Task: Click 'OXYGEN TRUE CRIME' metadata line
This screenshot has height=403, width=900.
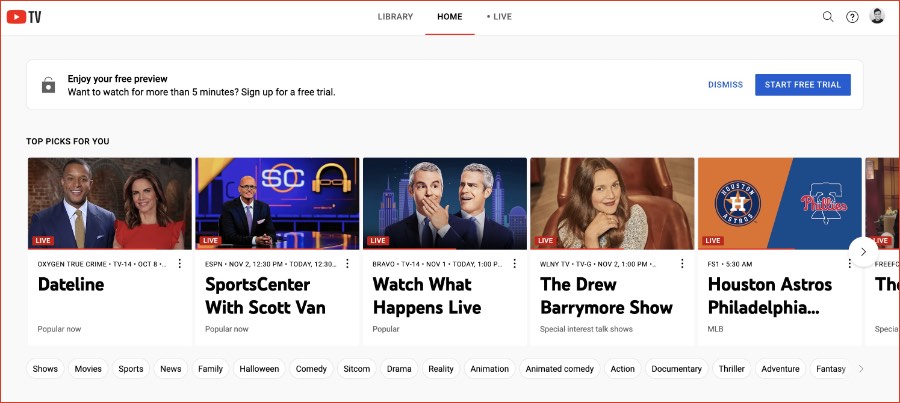Action: (103, 264)
